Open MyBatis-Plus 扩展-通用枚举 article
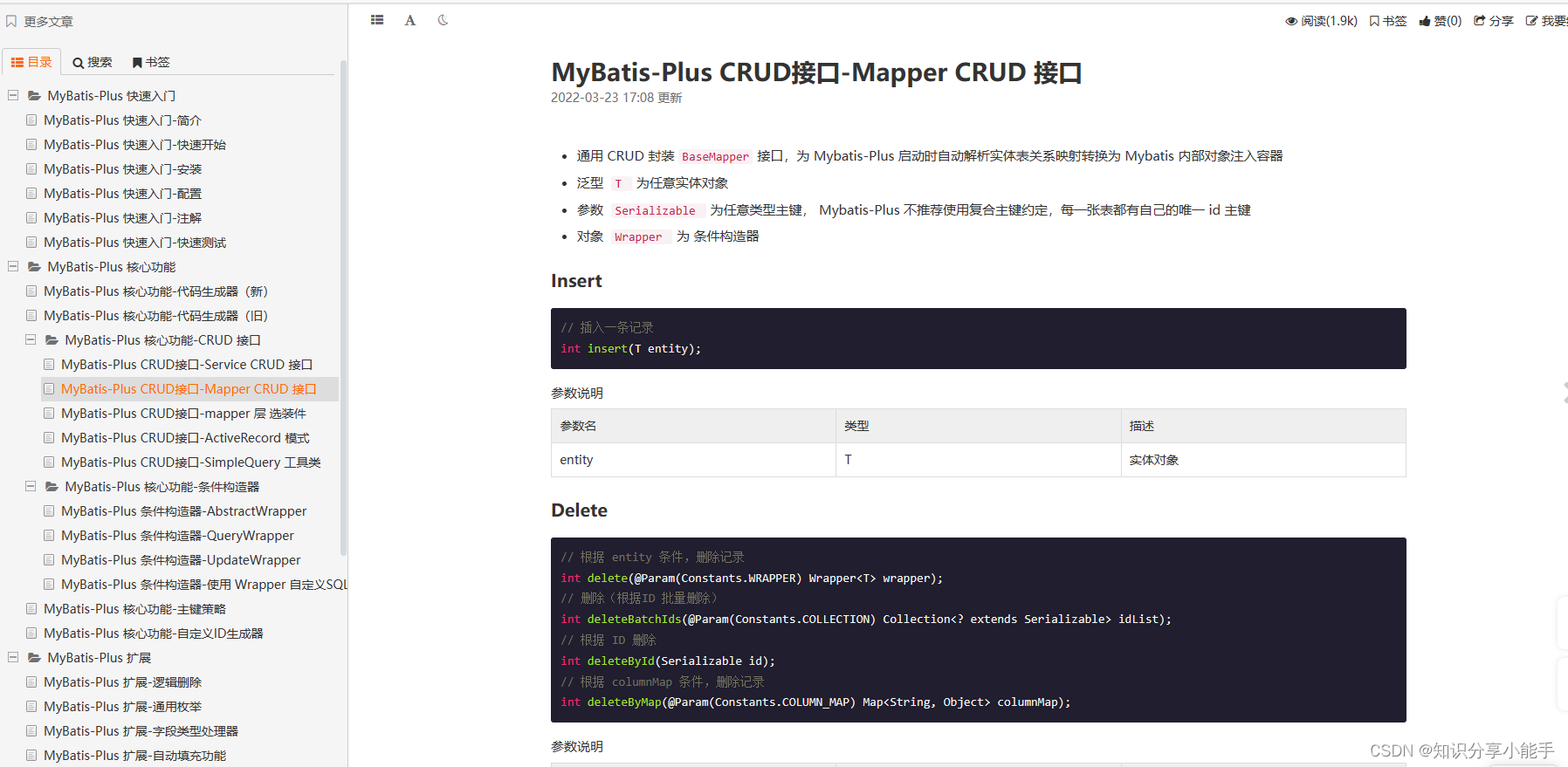 122,707
